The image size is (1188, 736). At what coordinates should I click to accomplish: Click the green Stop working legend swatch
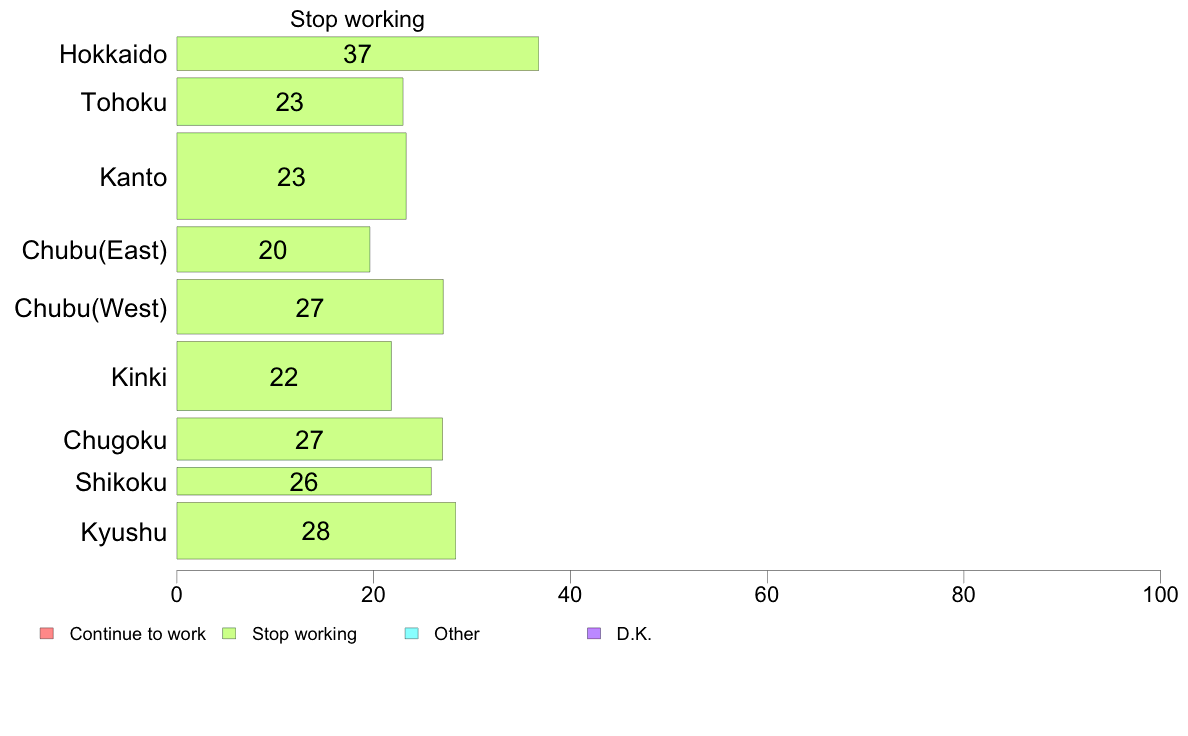[x=230, y=634]
